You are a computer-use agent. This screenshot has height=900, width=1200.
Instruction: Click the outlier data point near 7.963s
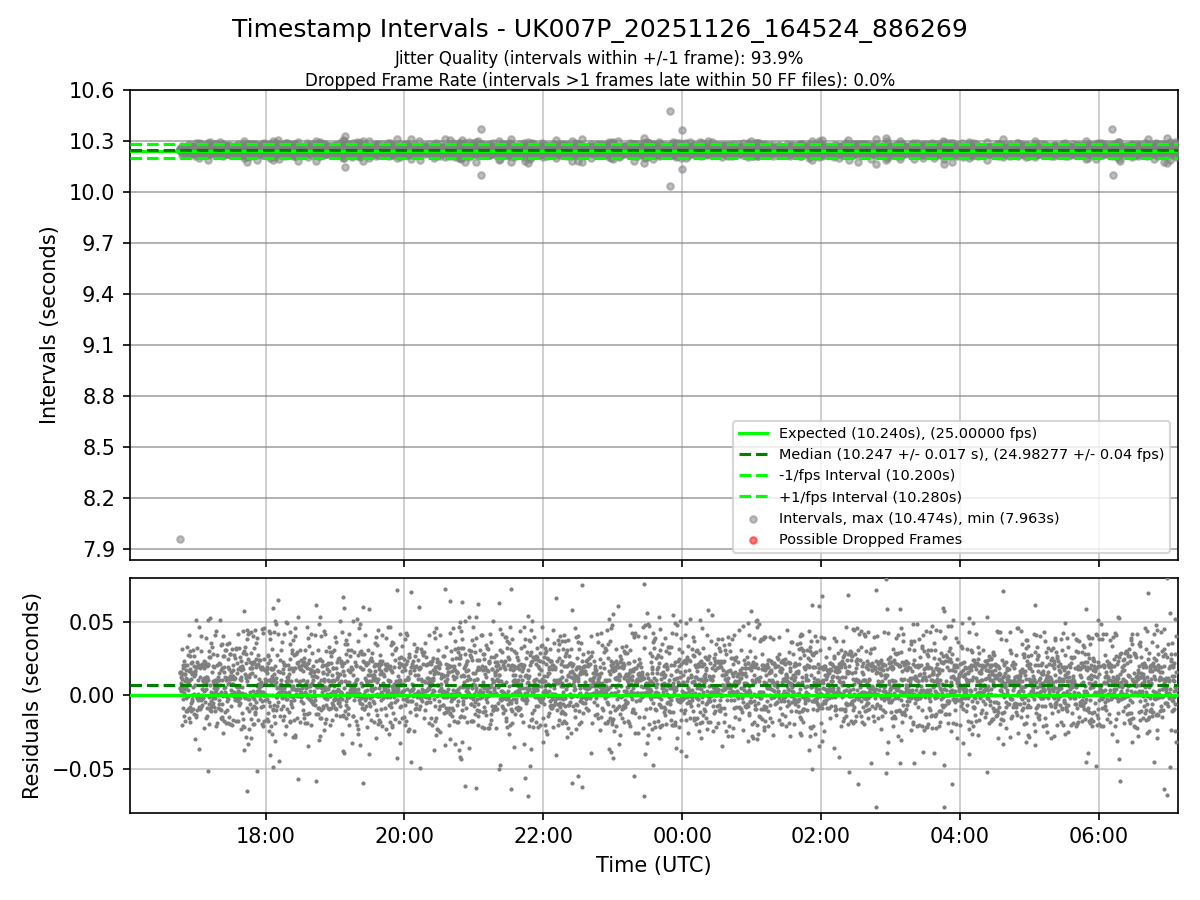pos(180,539)
